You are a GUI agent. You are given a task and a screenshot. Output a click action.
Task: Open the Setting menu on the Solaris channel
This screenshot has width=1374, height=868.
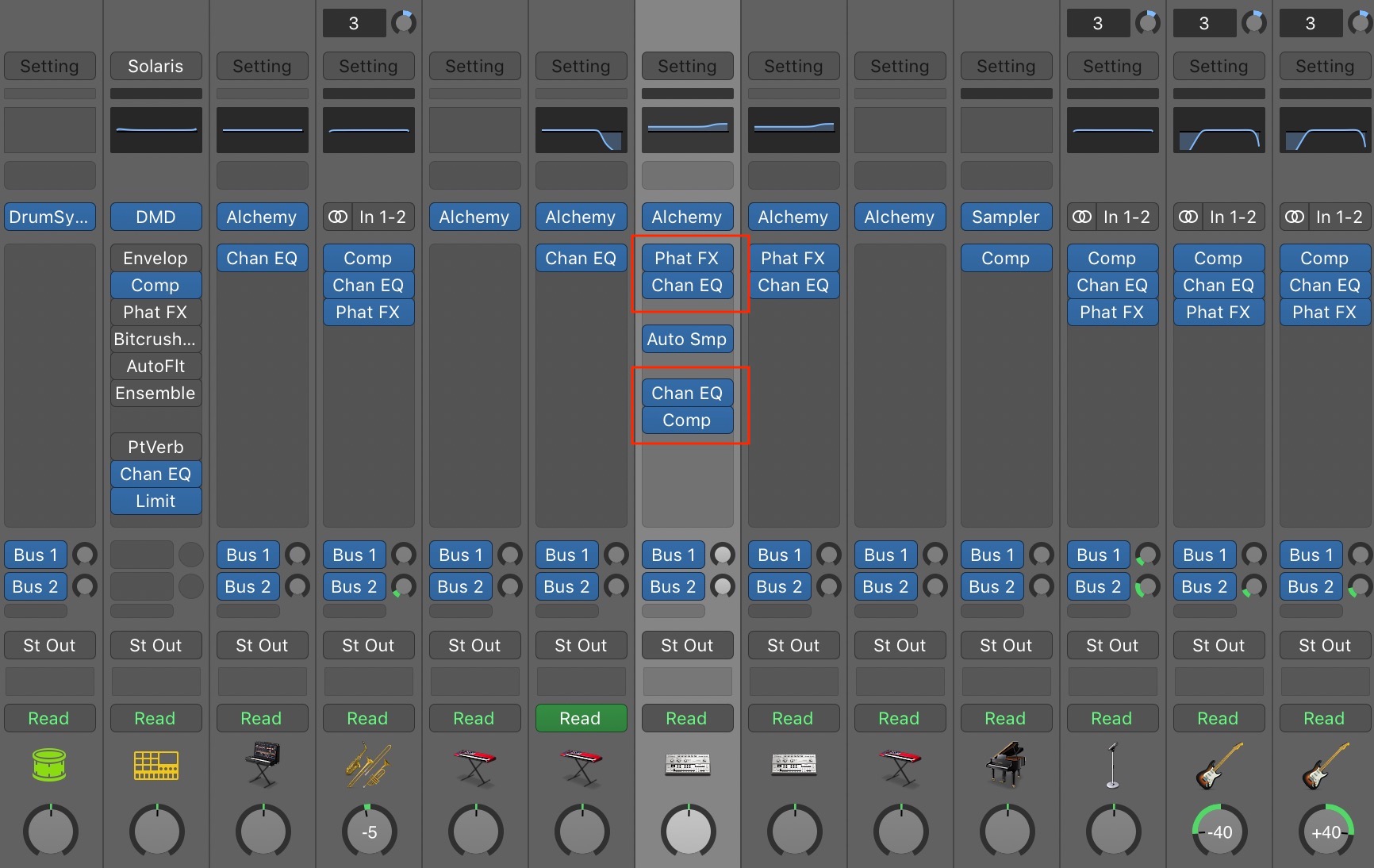[x=155, y=66]
